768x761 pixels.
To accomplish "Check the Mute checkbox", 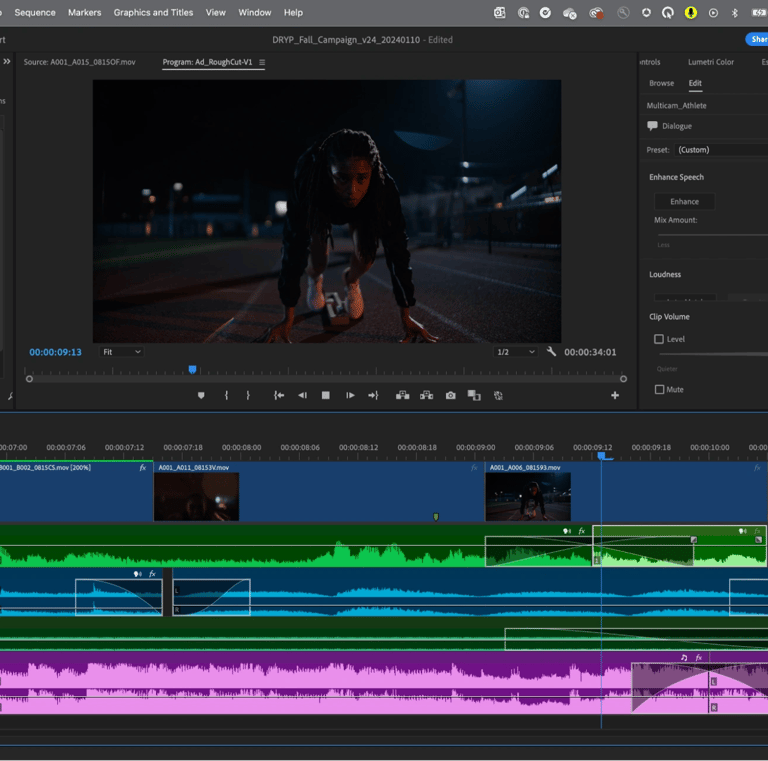I will tap(659, 389).
